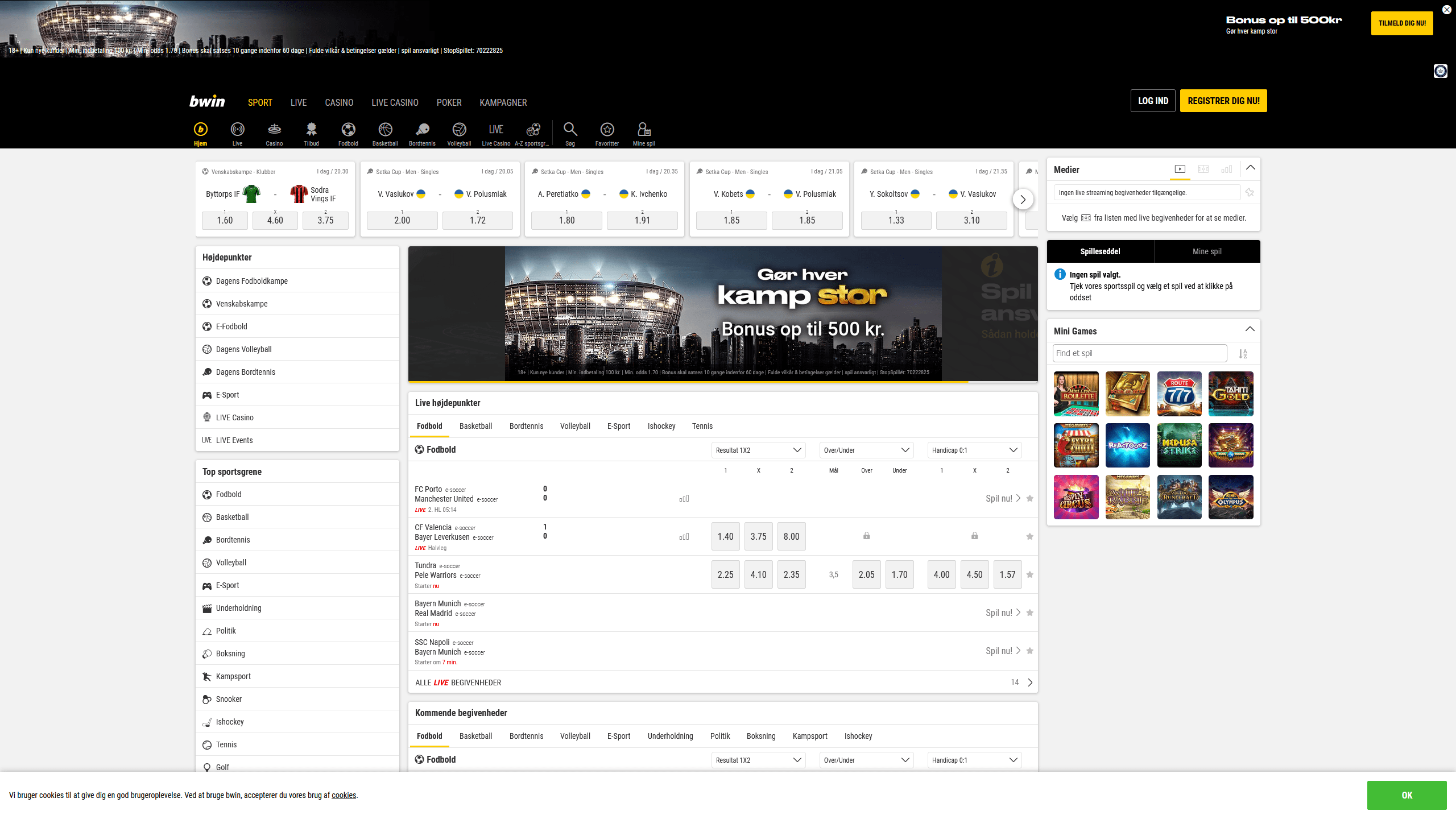Open the cookies policy link

pos(344,795)
